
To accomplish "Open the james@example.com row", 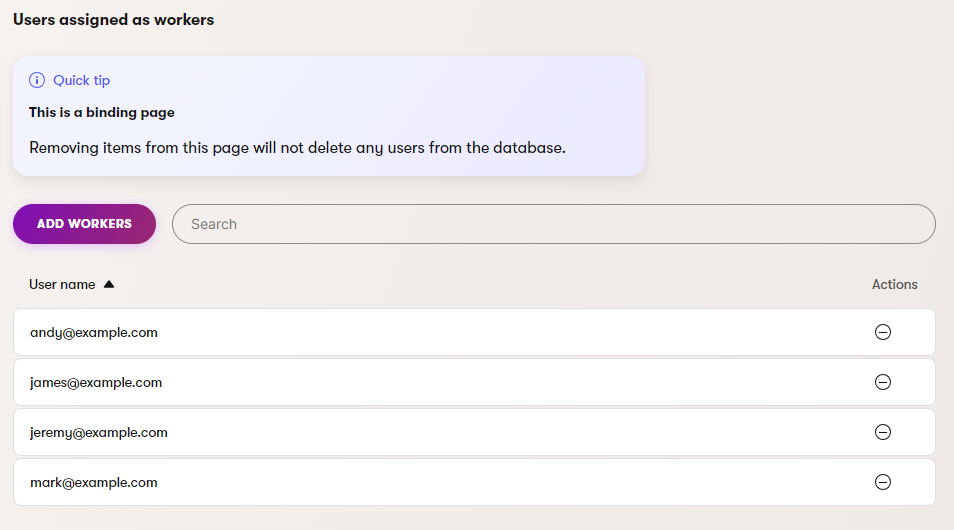I will click(96, 382).
